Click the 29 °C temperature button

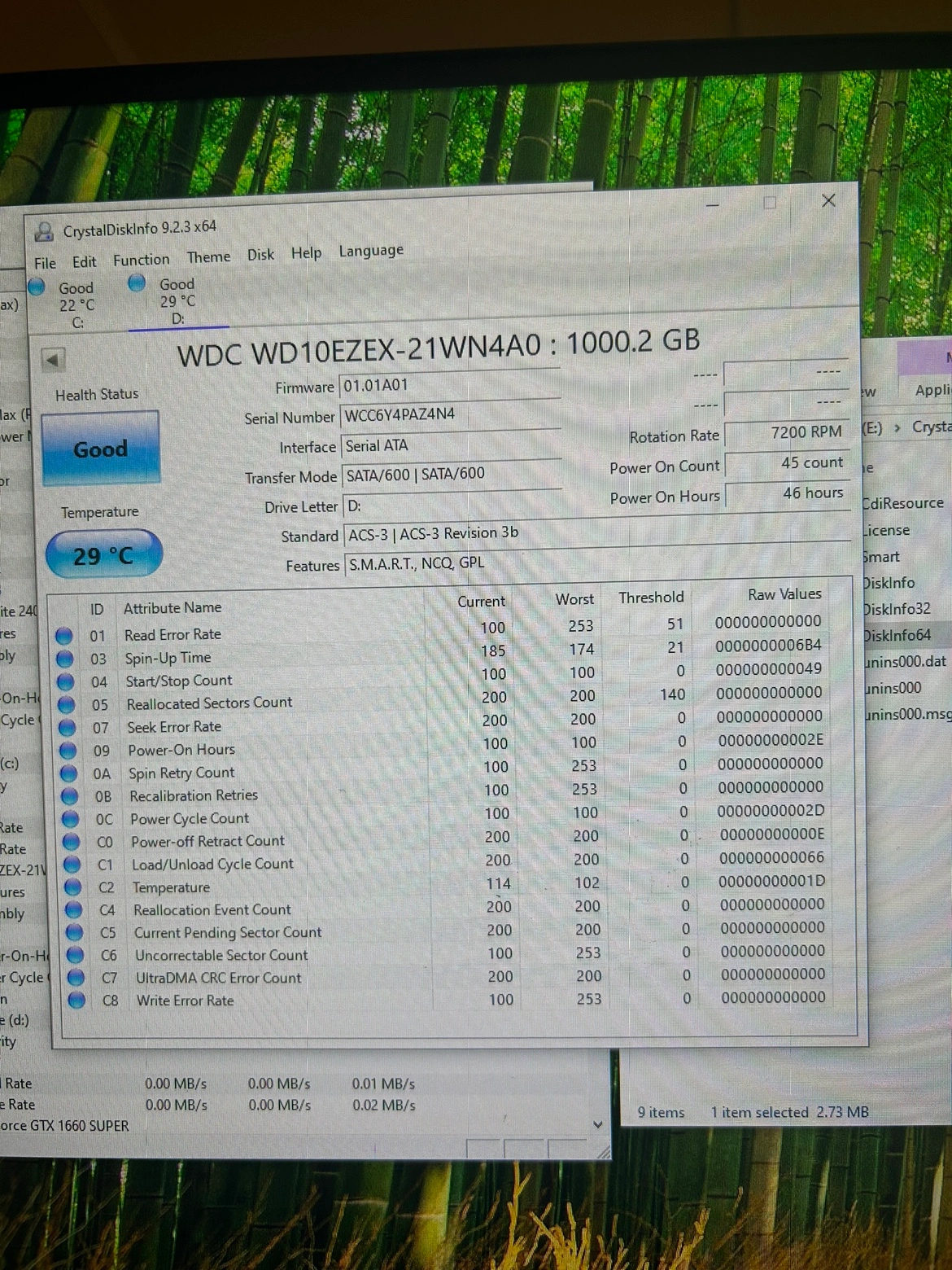point(103,556)
